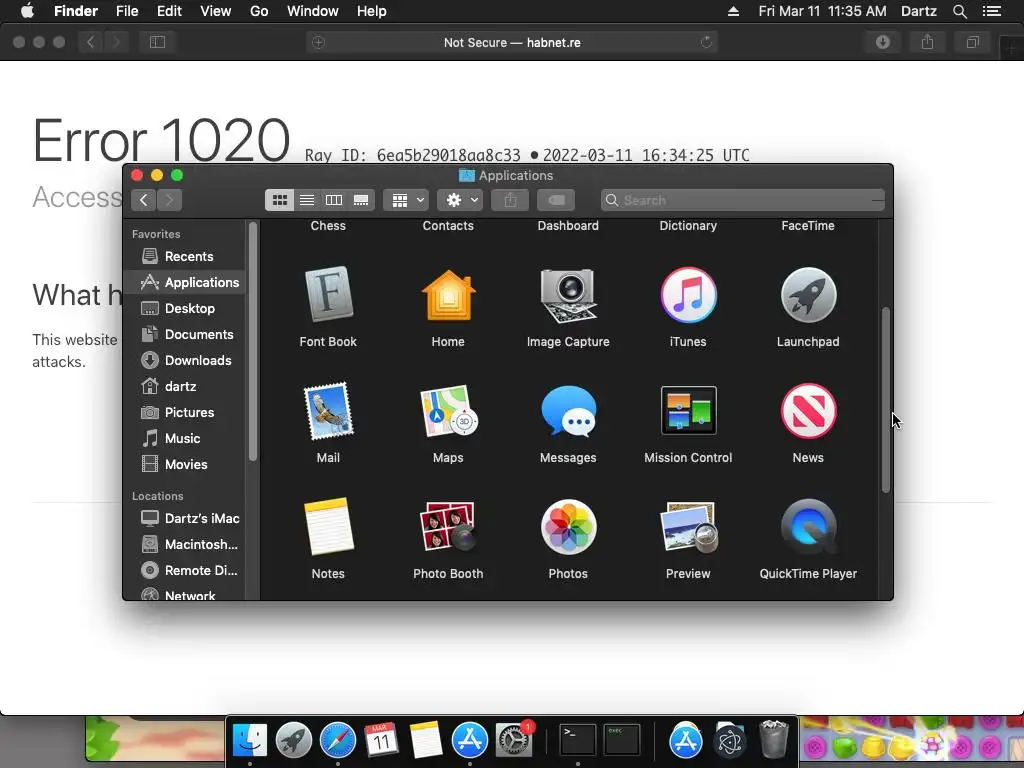Select the Image Capture app icon
The image size is (1024, 768).
pos(568,295)
